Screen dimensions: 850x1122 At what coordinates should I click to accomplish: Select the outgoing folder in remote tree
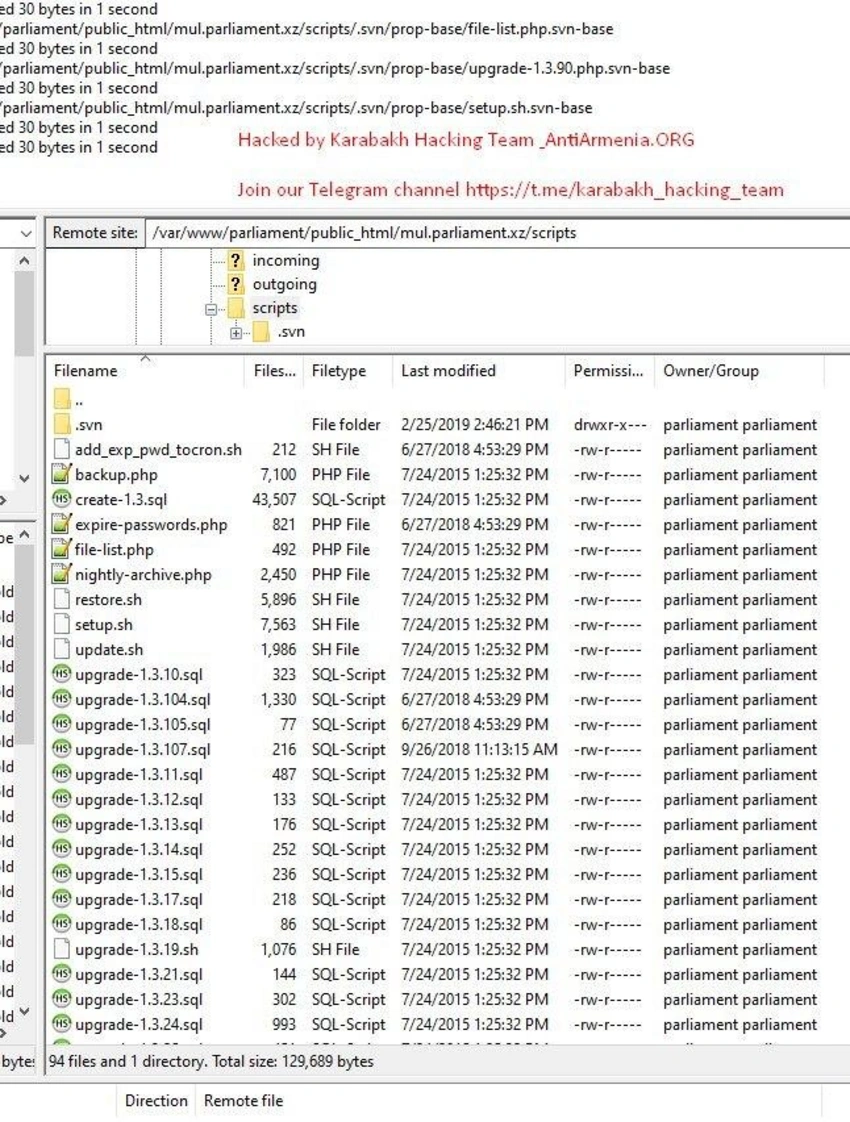click(x=284, y=284)
